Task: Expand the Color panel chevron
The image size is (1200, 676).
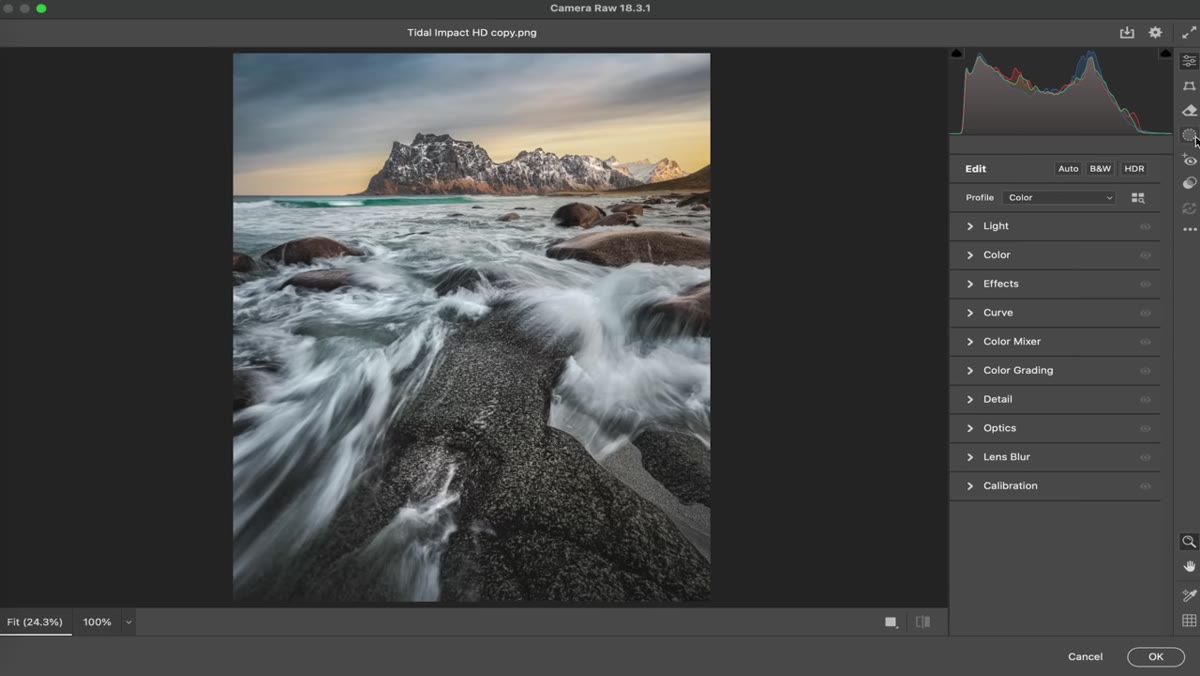Action: point(970,255)
